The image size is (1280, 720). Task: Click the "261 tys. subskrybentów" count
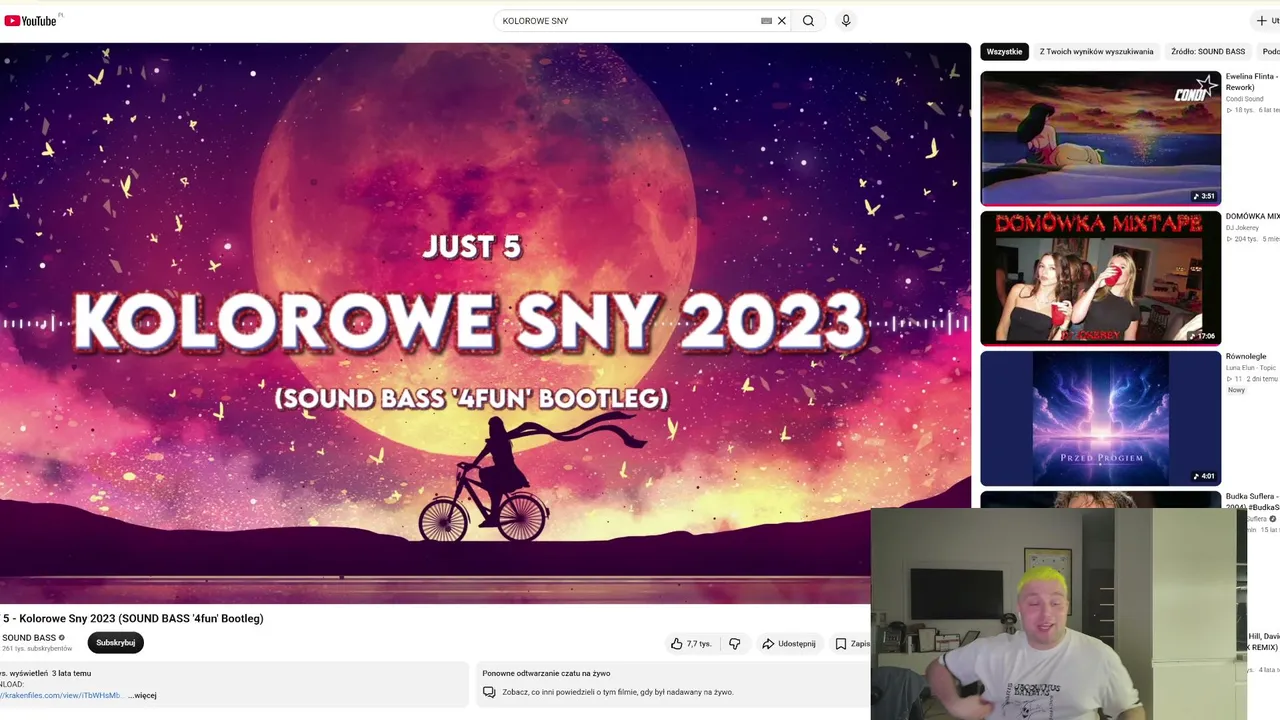click(x=37, y=649)
